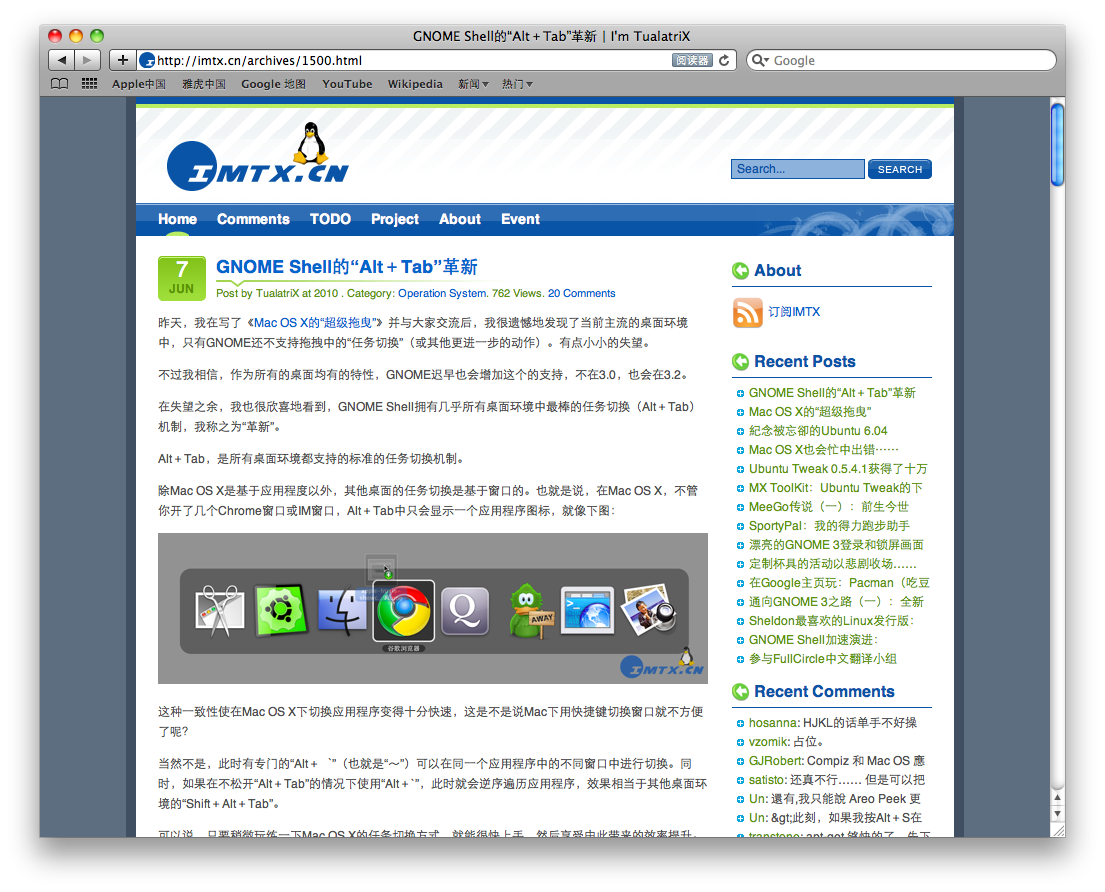
Task: Click green arrow icon beside About heading
Action: click(x=741, y=271)
